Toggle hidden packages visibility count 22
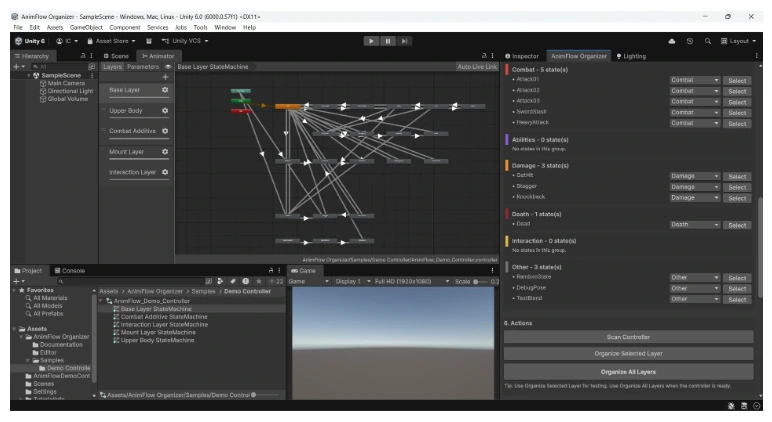This screenshot has height=422, width=772. pos(276,282)
